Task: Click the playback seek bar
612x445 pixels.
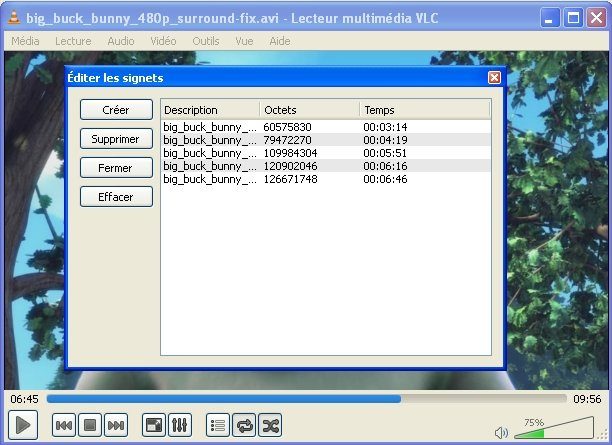Action: (x=306, y=399)
